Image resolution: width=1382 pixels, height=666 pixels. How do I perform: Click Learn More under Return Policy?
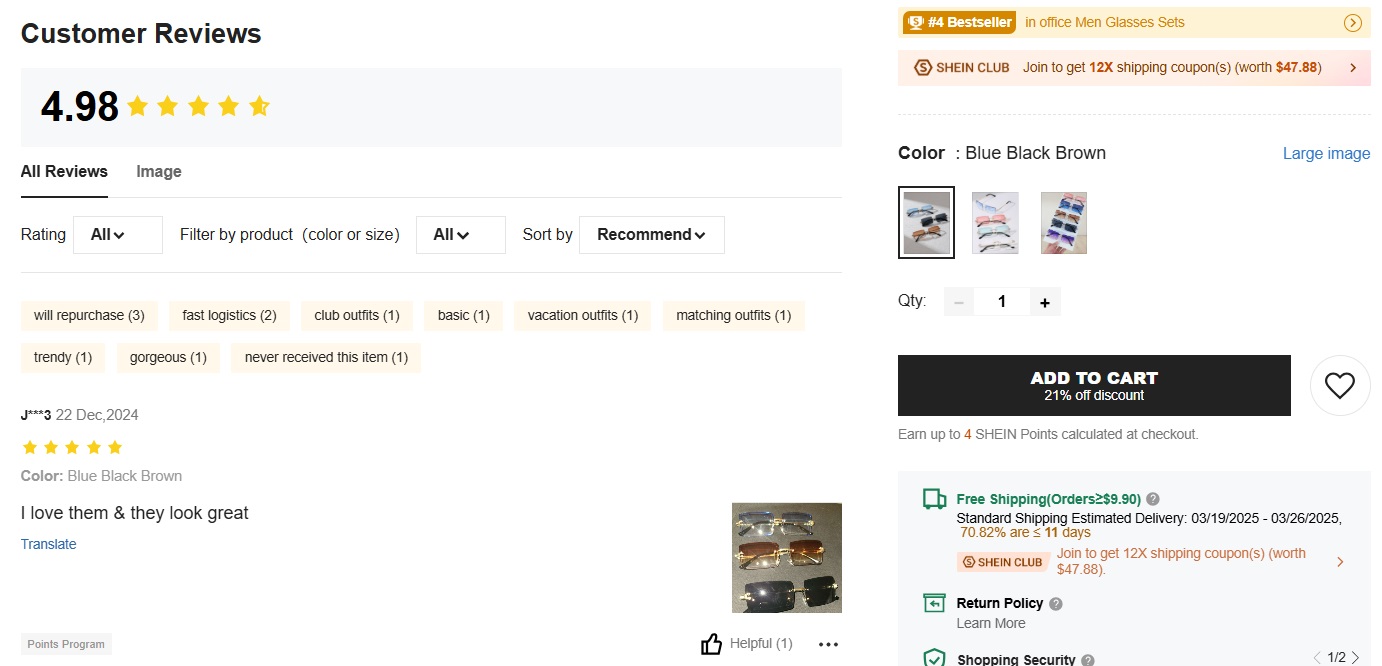[991, 623]
